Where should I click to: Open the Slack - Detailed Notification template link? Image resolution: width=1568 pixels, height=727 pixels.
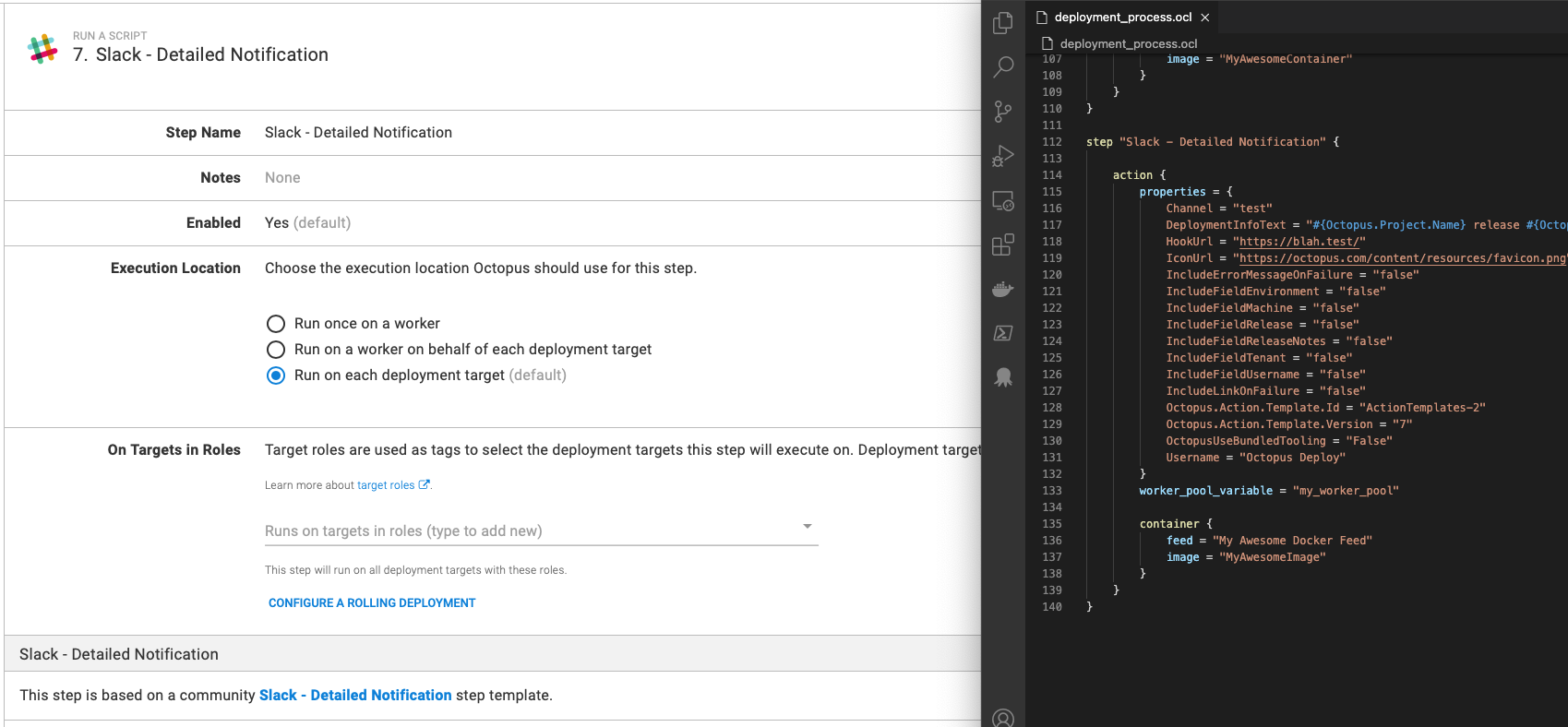coord(355,695)
